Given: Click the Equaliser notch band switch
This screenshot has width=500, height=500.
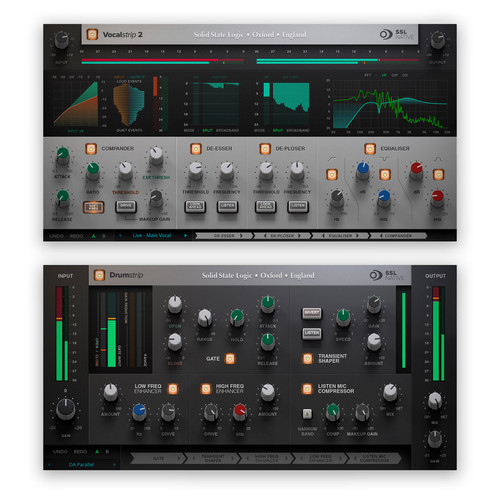Looking at the screenshot, I should [x=385, y=174].
